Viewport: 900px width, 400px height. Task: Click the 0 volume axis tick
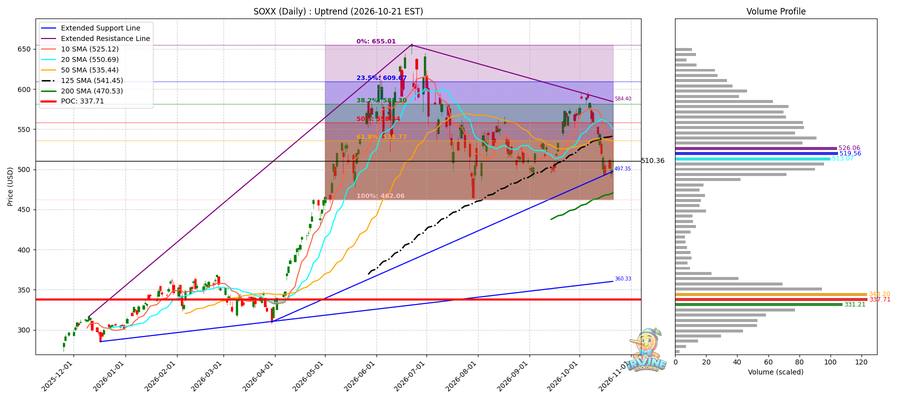tap(676, 363)
